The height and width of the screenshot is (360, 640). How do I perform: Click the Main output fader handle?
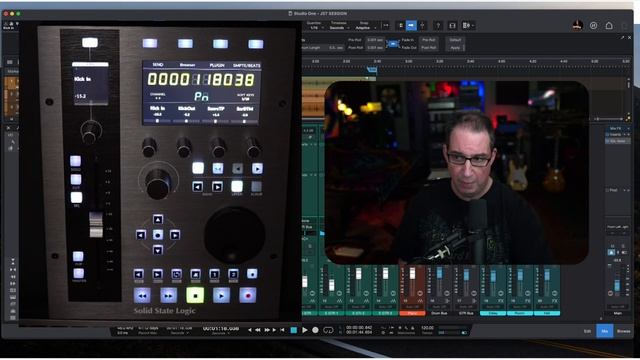(x=617, y=286)
